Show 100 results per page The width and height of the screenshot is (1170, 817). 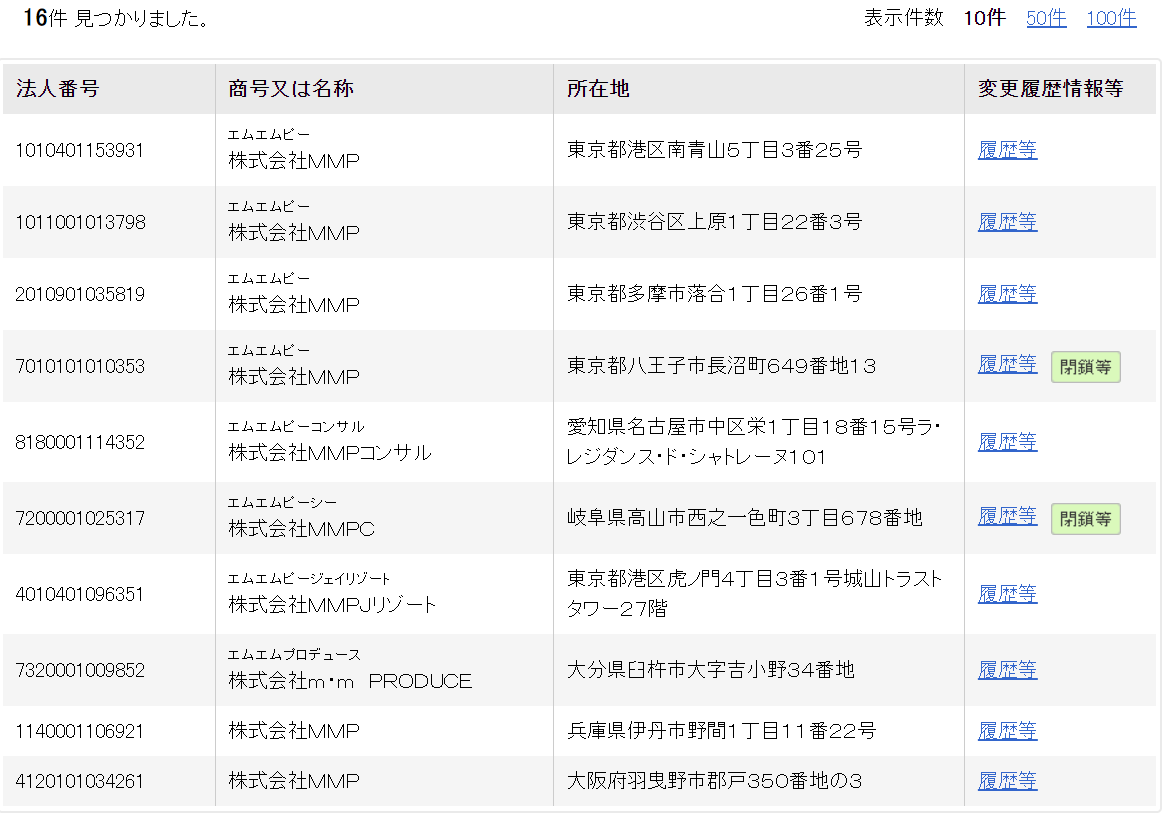[x=1111, y=19]
